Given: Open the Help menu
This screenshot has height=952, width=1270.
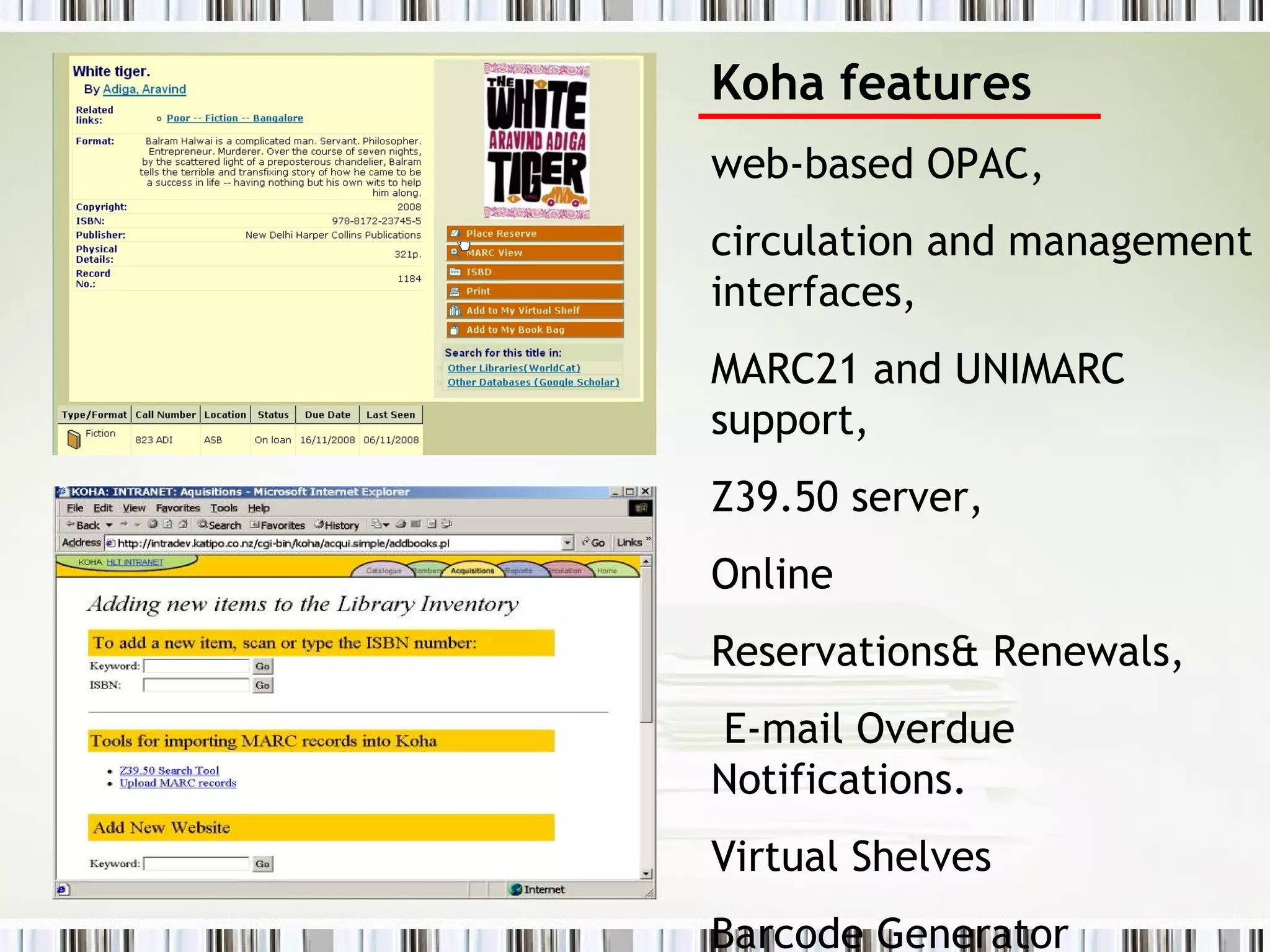Looking at the screenshot, I should coord(259,508).
